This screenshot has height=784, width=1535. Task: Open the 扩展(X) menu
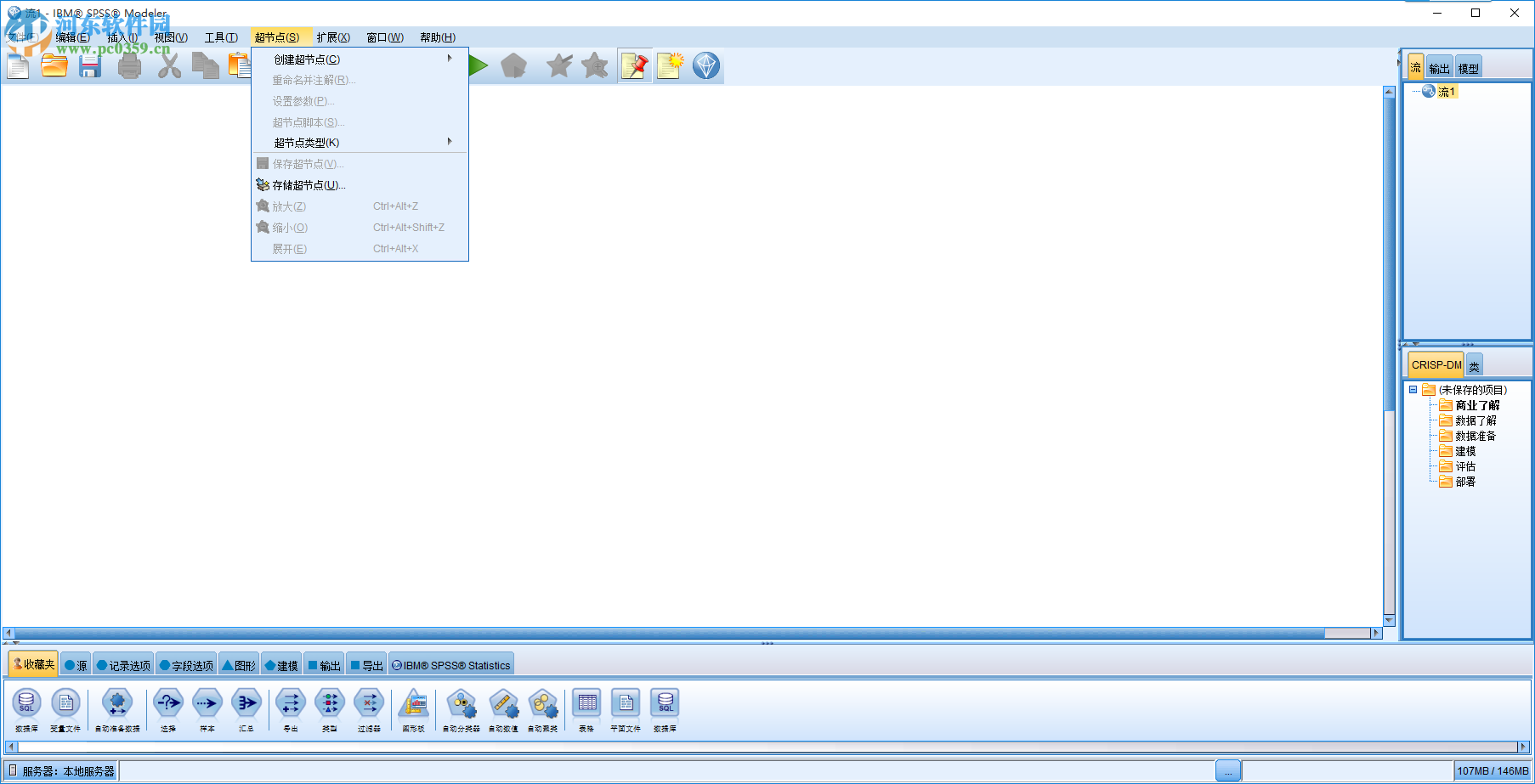click(335, 37)
